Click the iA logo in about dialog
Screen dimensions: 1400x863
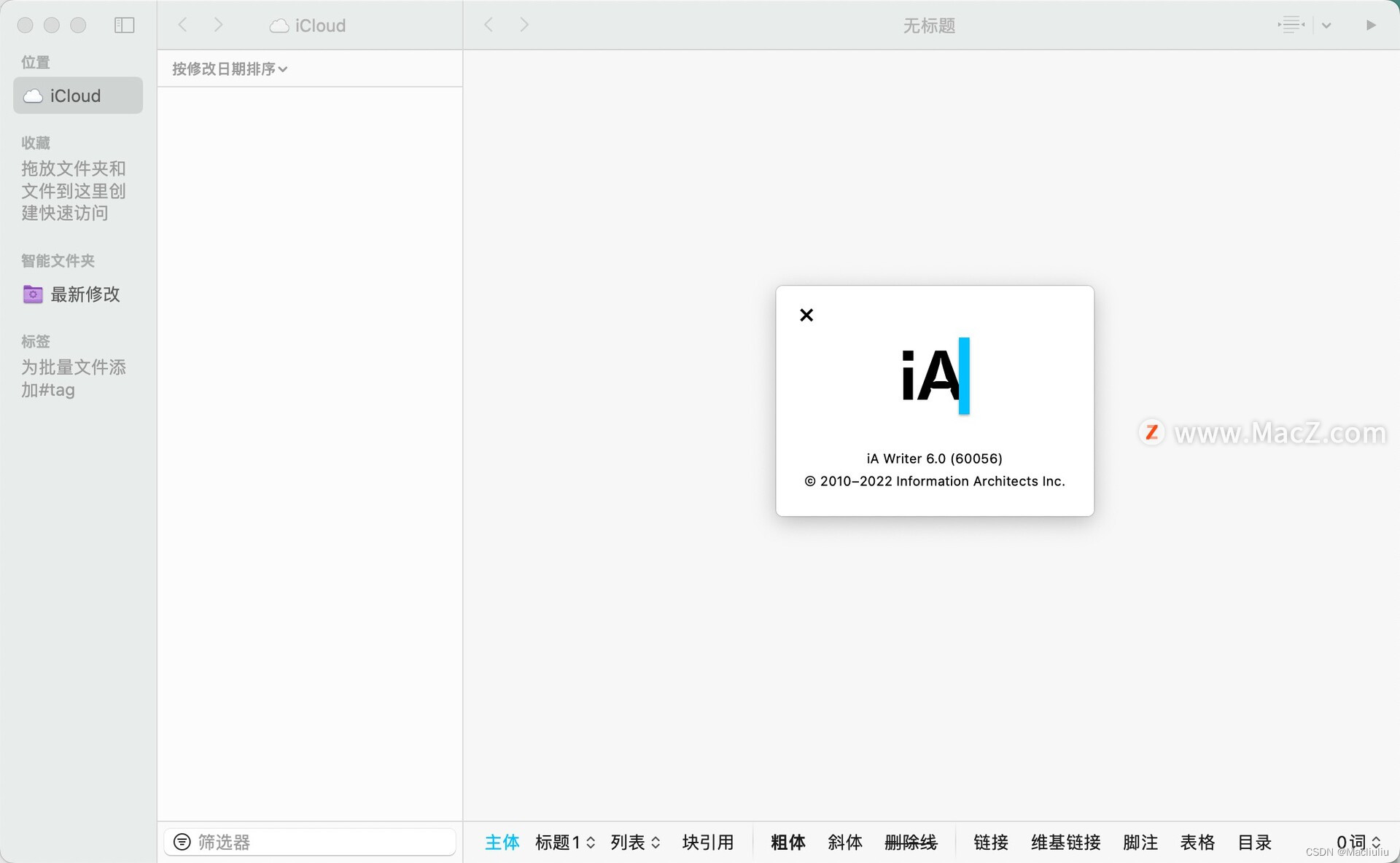936,376
